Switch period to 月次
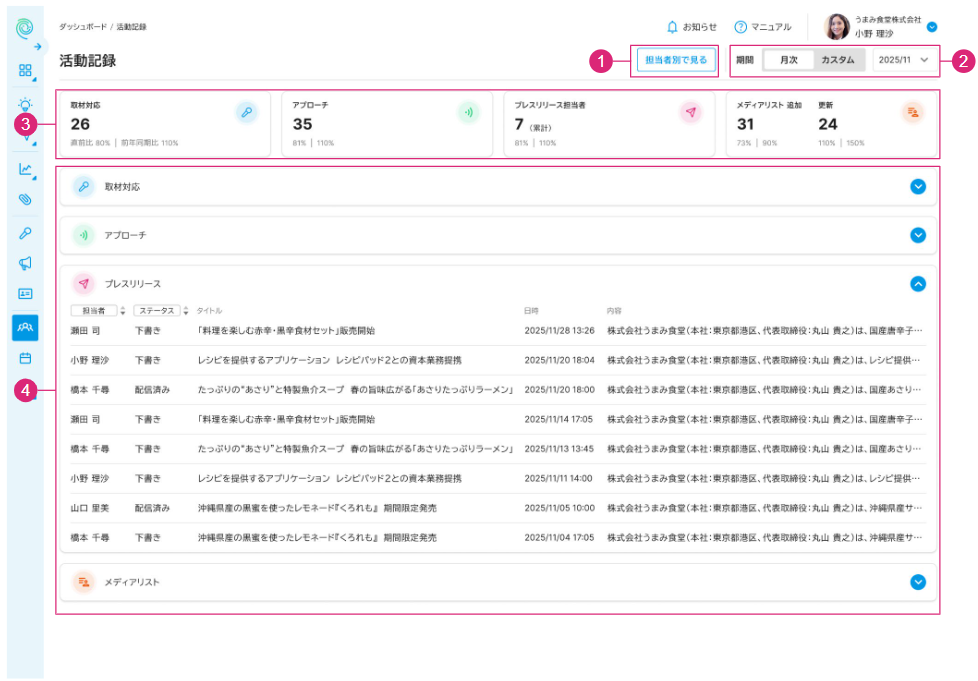 (x=788, y=60)
